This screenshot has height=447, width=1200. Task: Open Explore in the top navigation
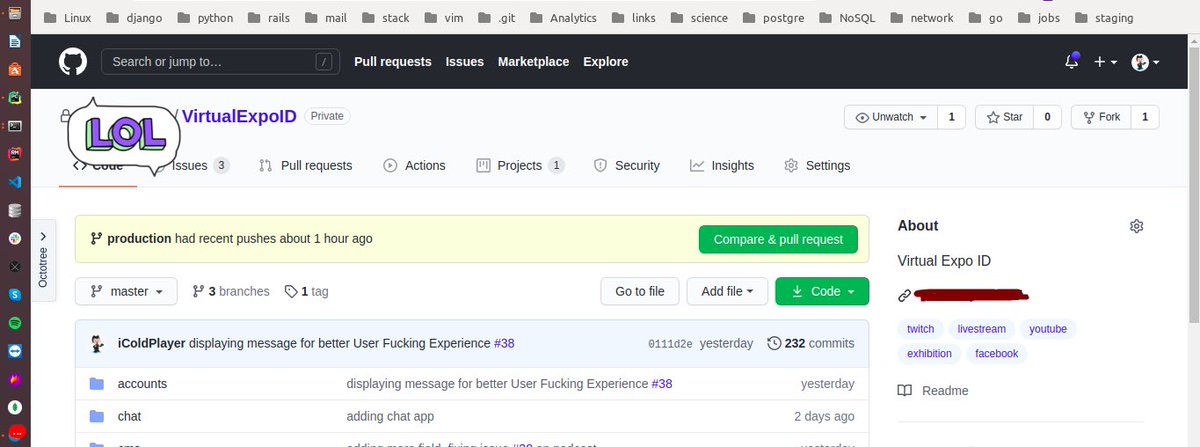coord(606,62)
